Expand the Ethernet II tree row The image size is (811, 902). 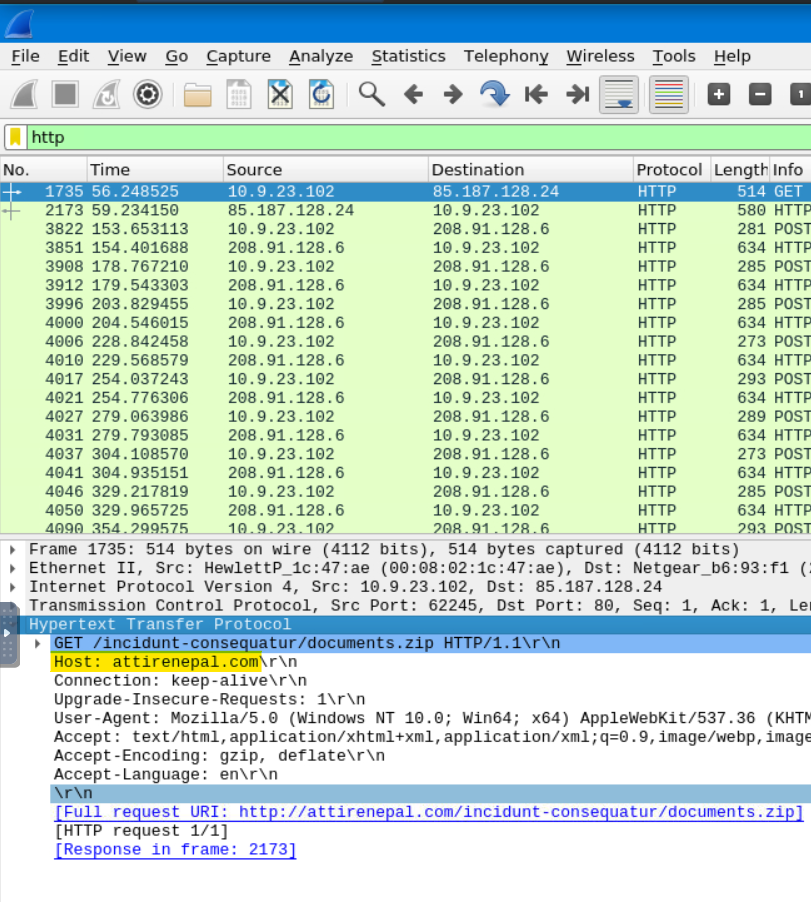coord(12,568)
